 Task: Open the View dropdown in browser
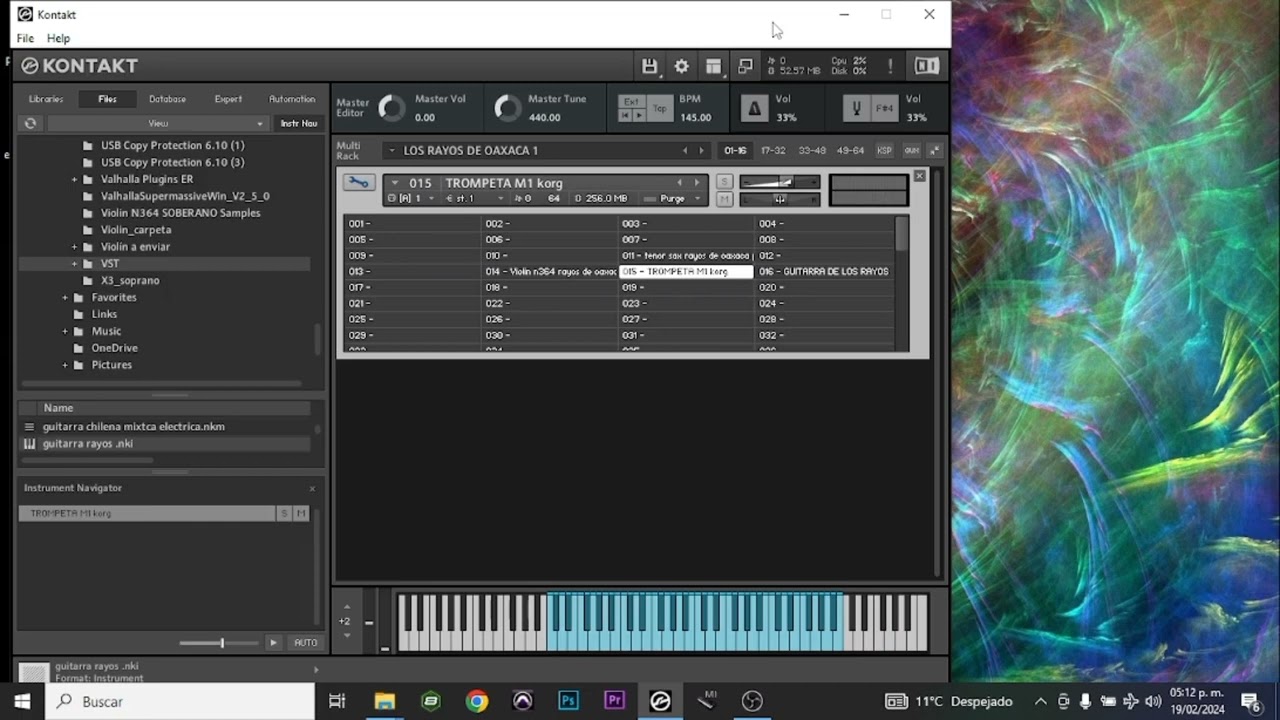coord(158,123)
